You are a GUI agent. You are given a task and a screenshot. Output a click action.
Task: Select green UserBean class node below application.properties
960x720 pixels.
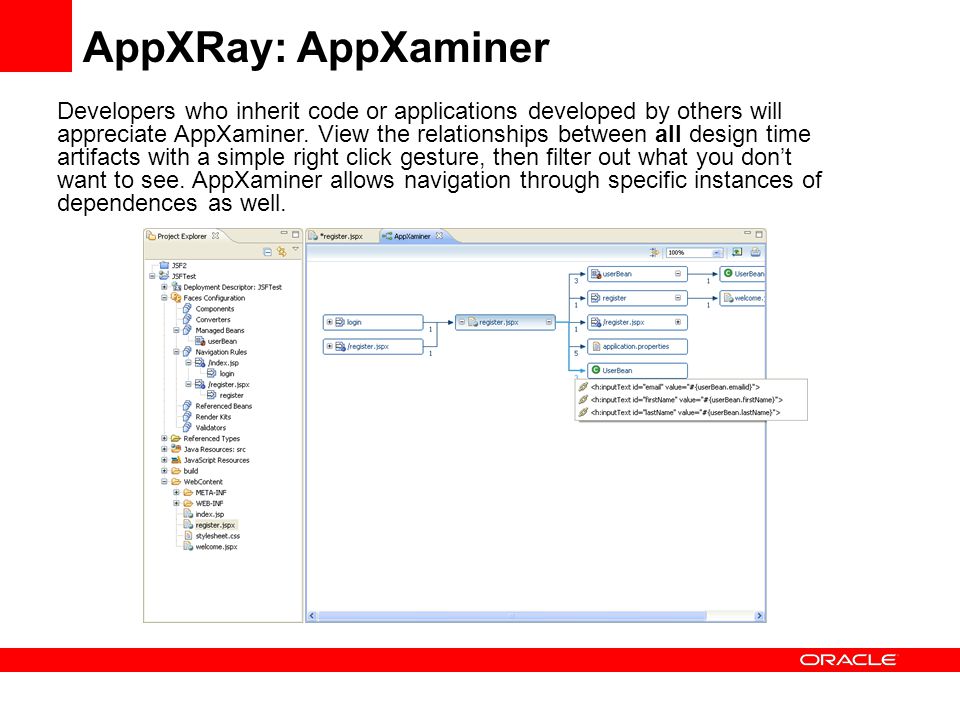click(637, 370)
